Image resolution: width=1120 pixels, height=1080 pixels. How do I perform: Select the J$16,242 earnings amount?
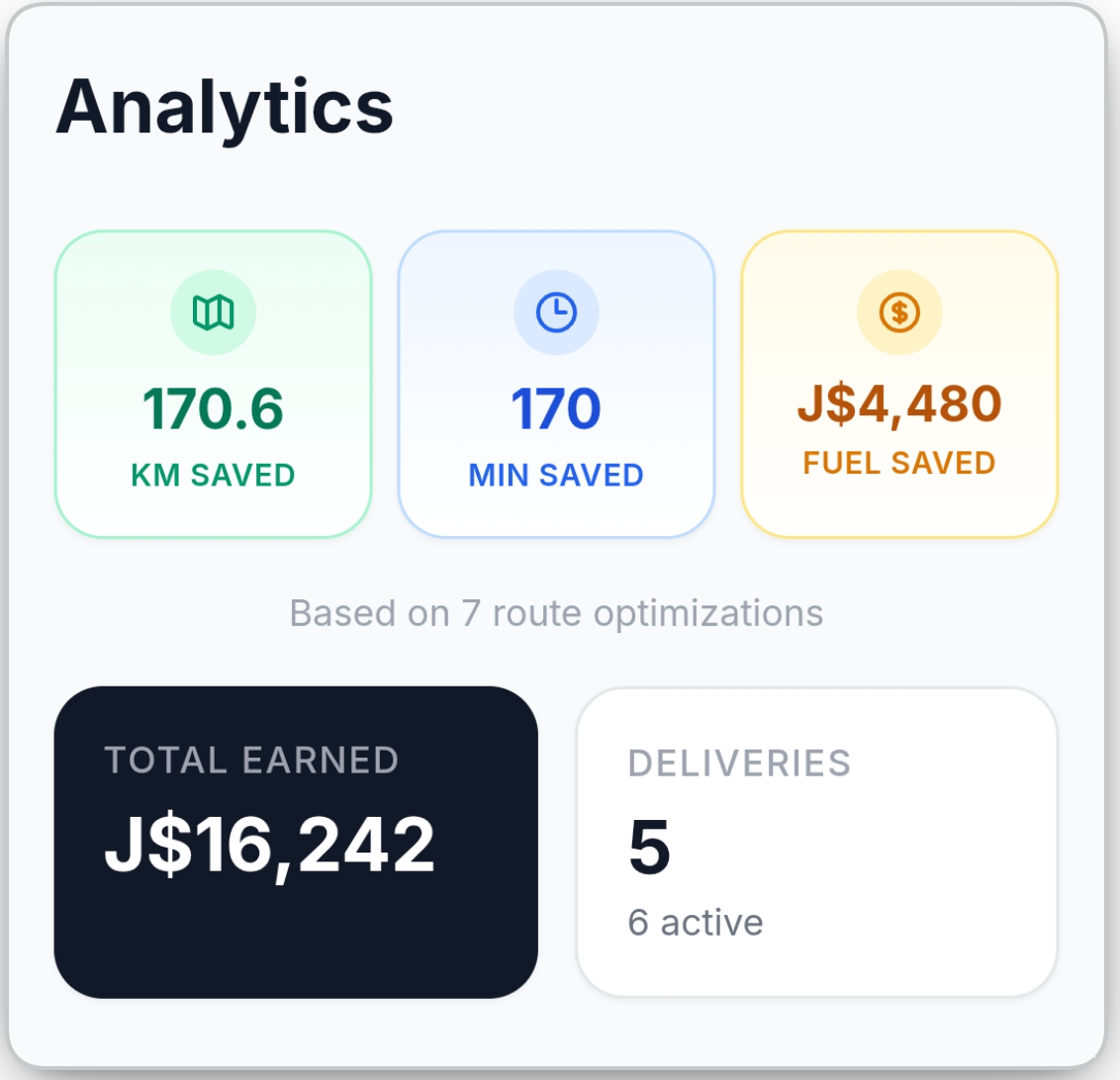(269, 845)
